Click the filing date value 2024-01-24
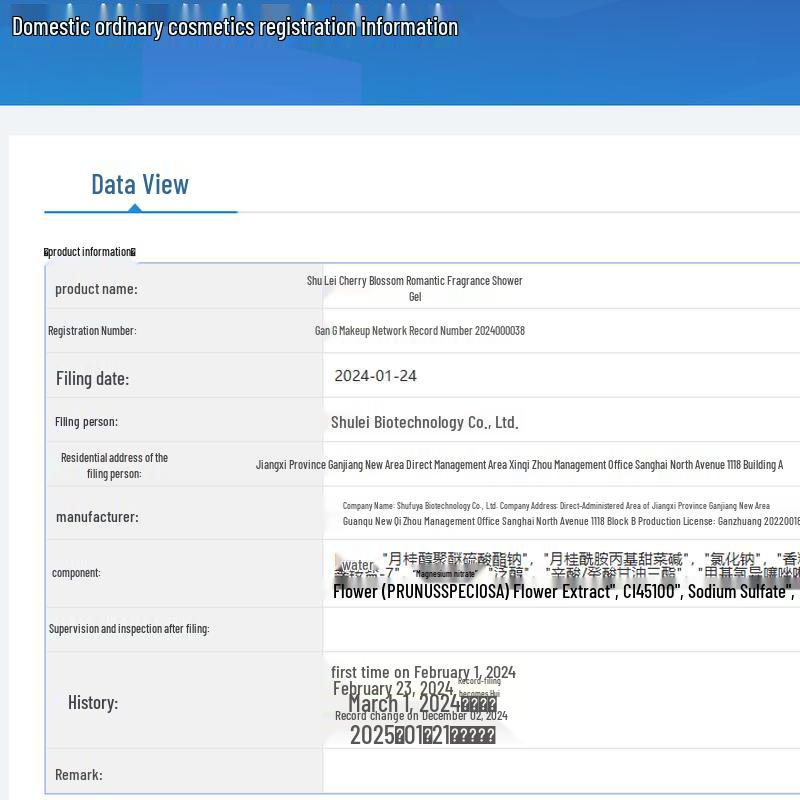This screenshot has height=800, width=800. (375, 376)
